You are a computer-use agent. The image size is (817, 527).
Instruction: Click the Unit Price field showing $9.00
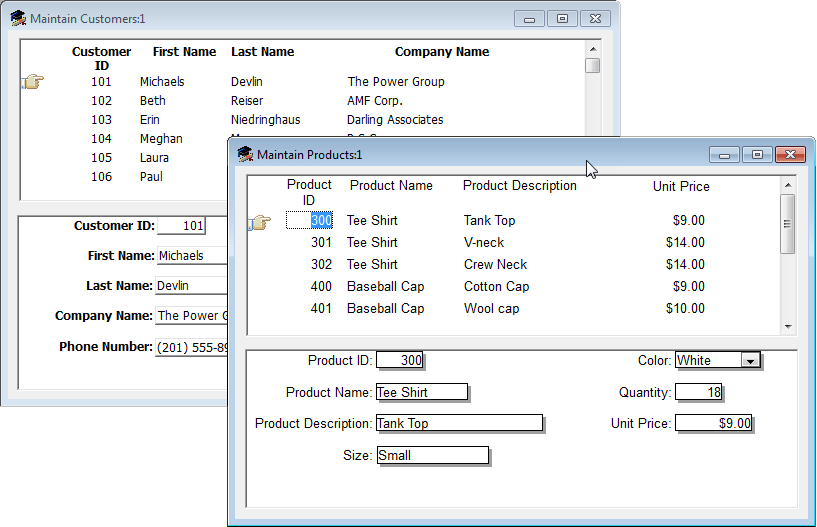tap(714, 423)
